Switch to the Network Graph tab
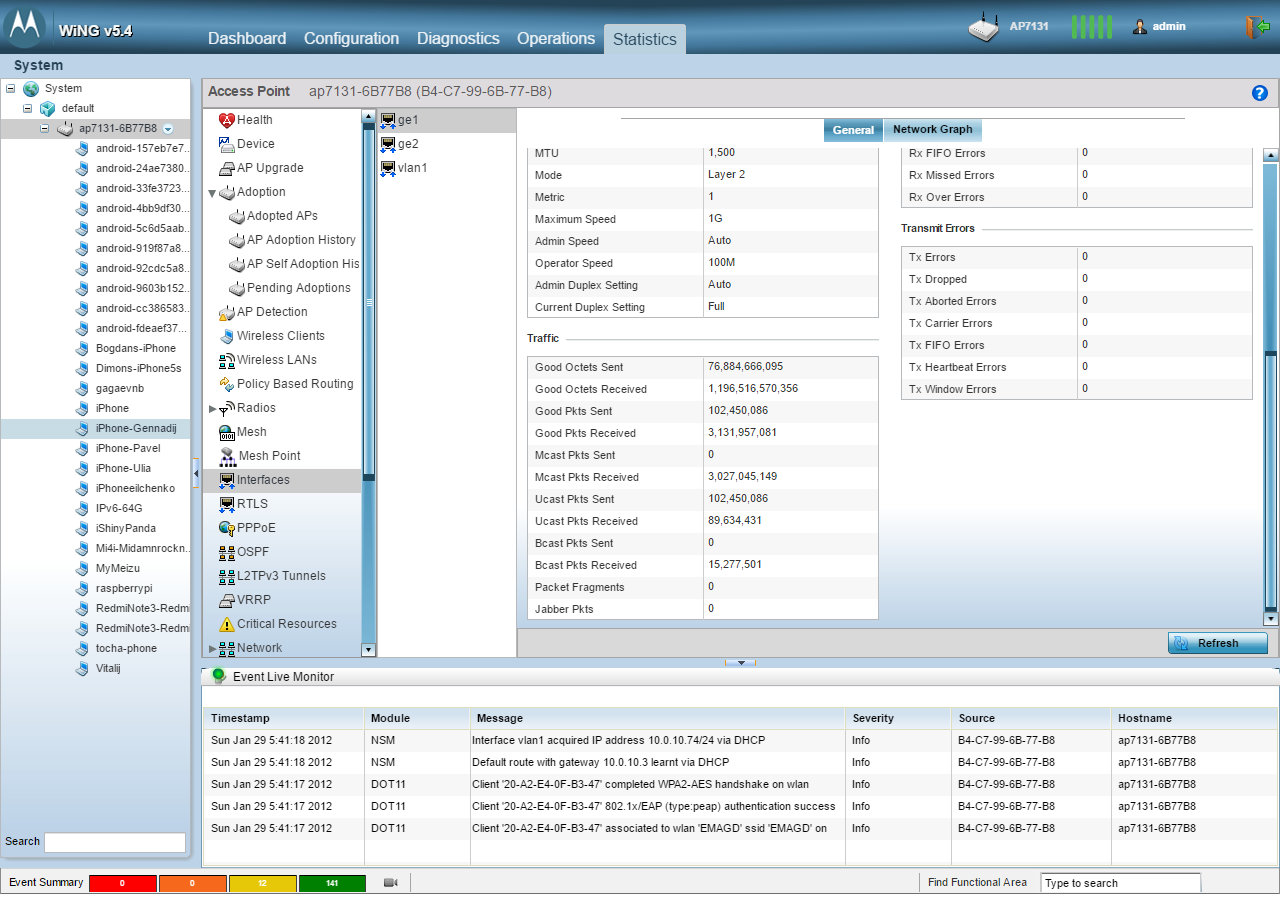Viewport: 1280px width, 898px height. point(933,130)
